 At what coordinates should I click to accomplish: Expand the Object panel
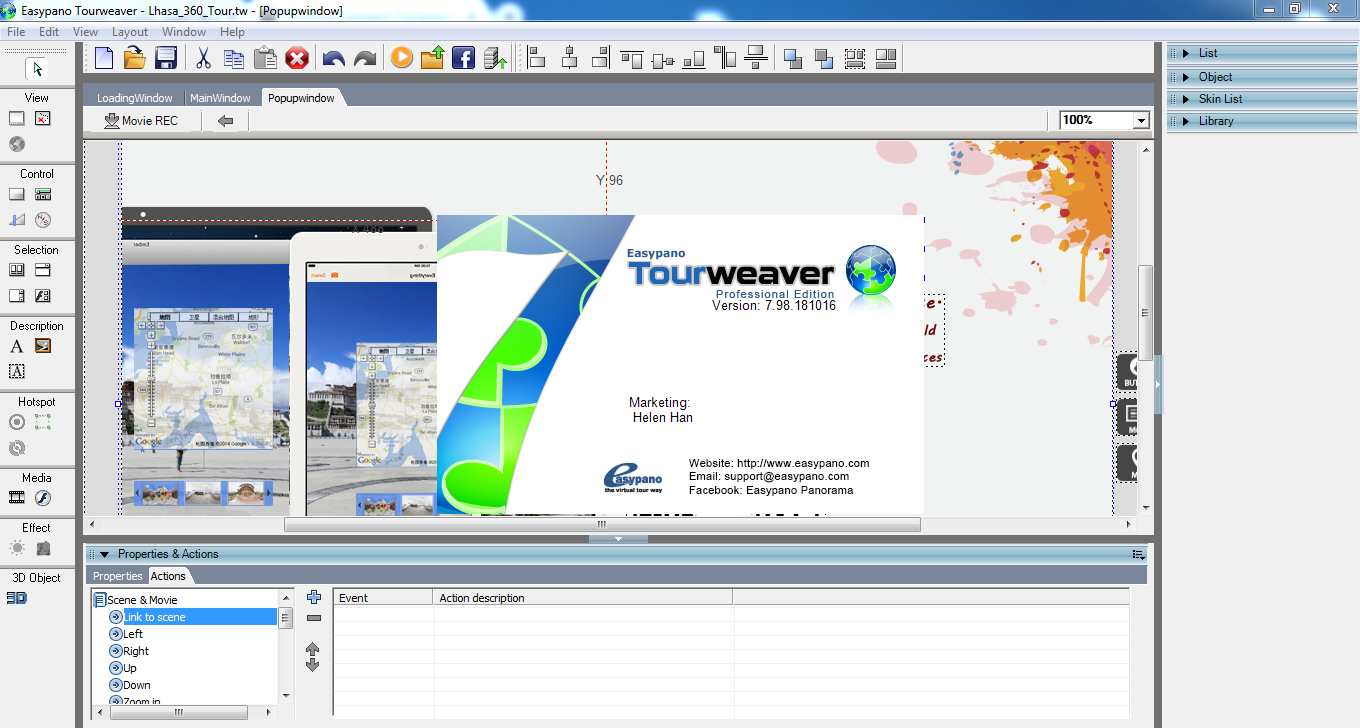(1184, 77)
